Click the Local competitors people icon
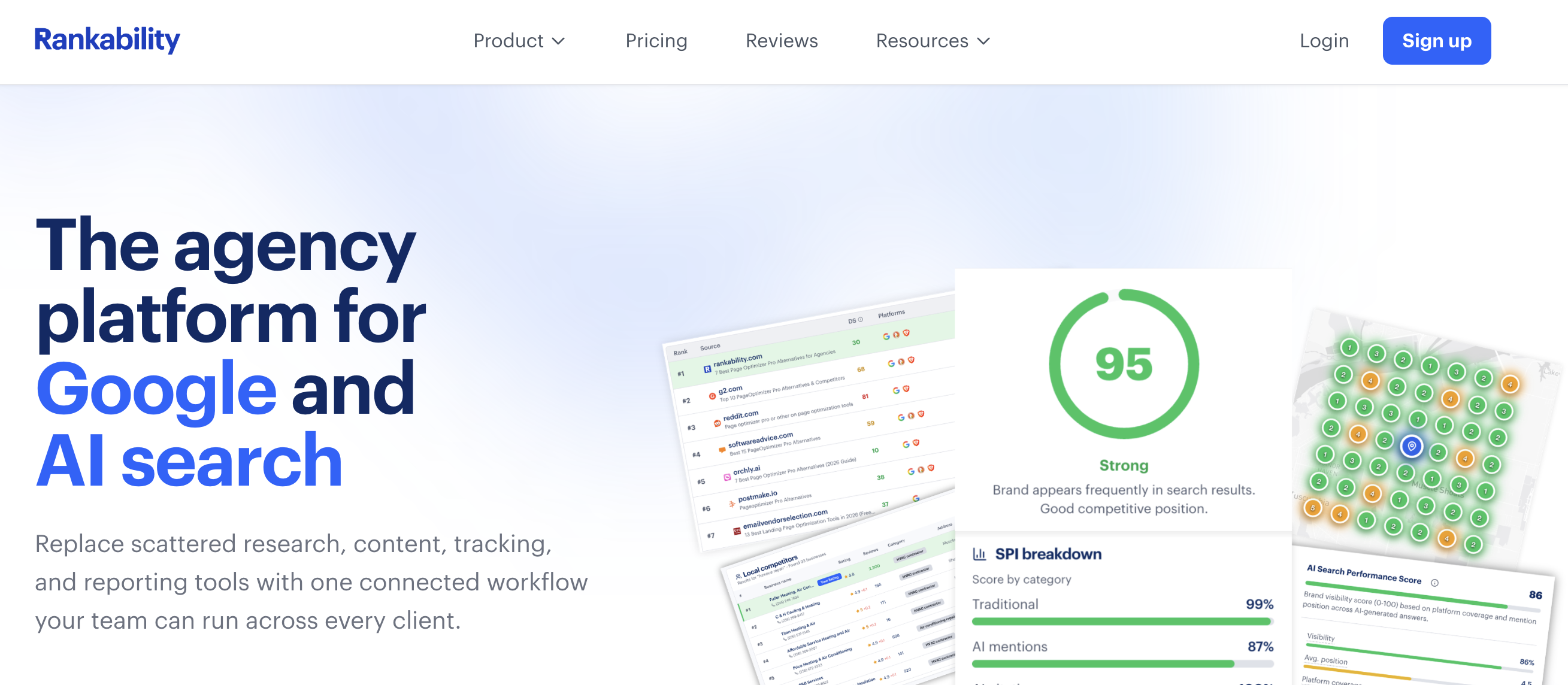Image resolution: width=1568 pixels, height=685 pixels. click(738, 575)
